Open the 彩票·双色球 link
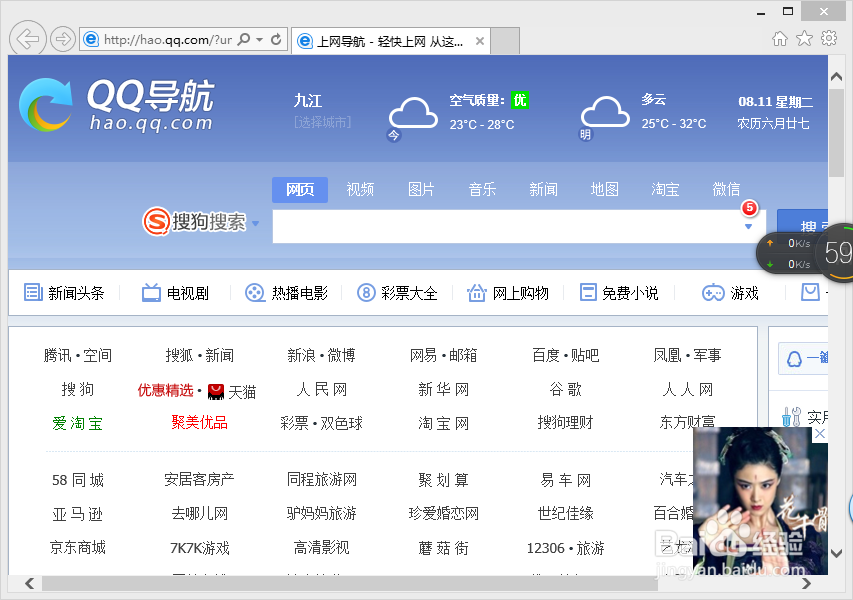 (x=322, y=423)
